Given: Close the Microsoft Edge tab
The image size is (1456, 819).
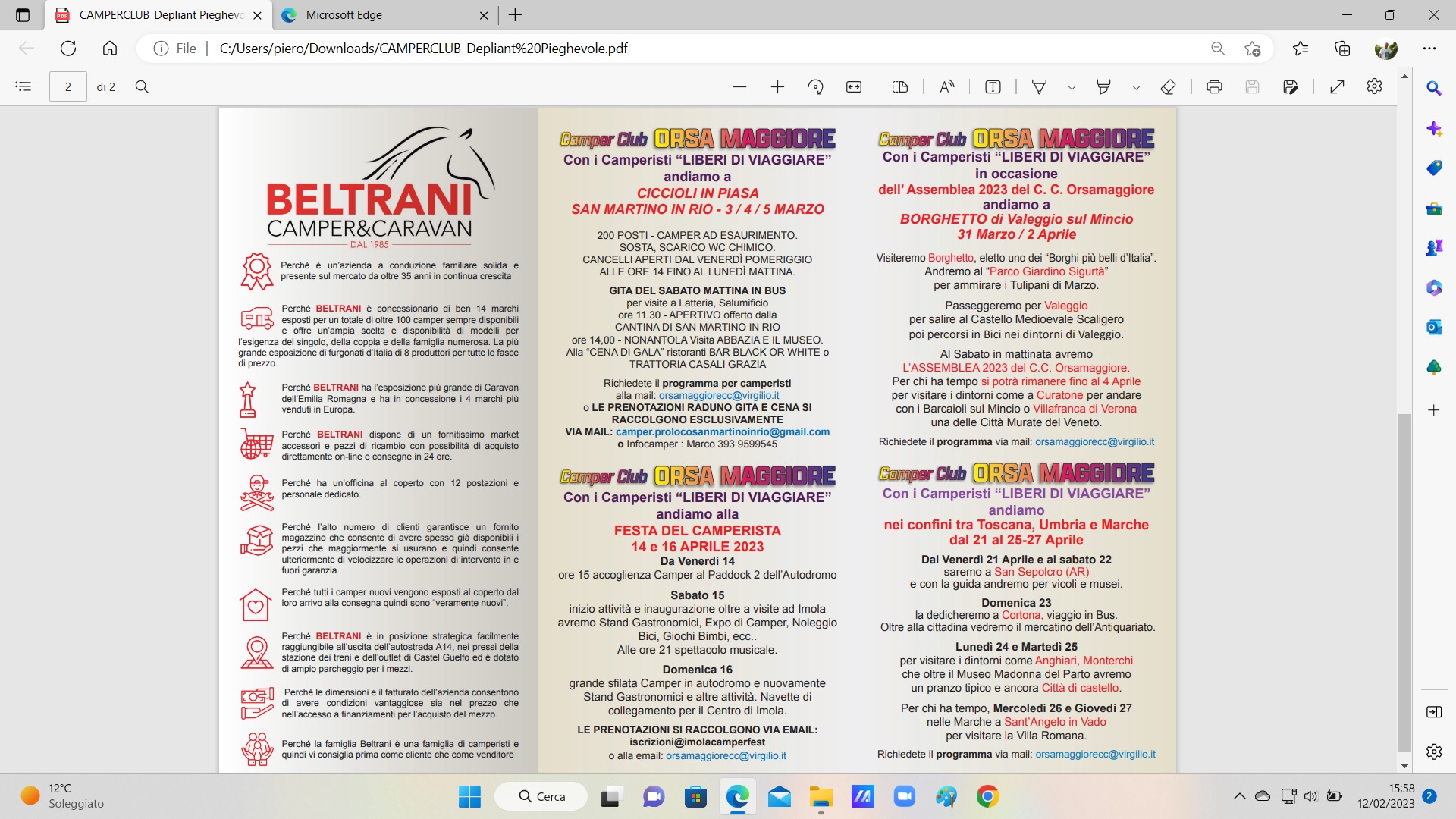Looking at the screenshot, I should click(x=485, y=15).
